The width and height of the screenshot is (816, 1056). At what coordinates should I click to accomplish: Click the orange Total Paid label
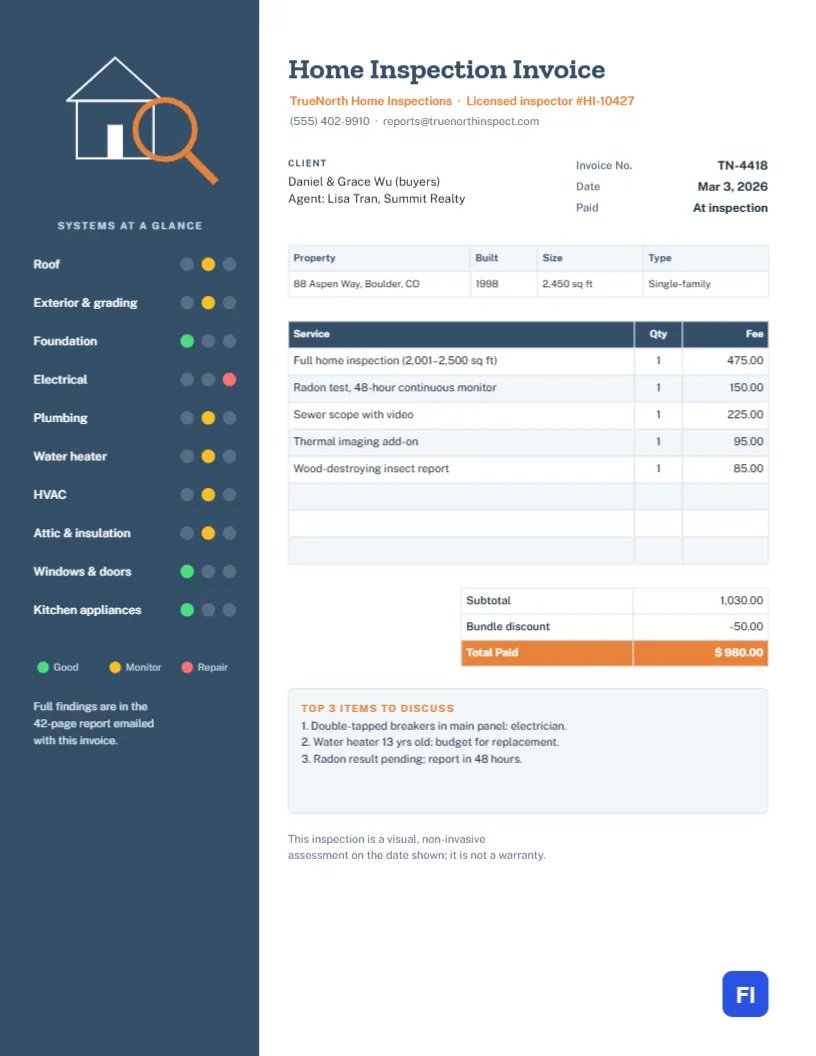491,653
